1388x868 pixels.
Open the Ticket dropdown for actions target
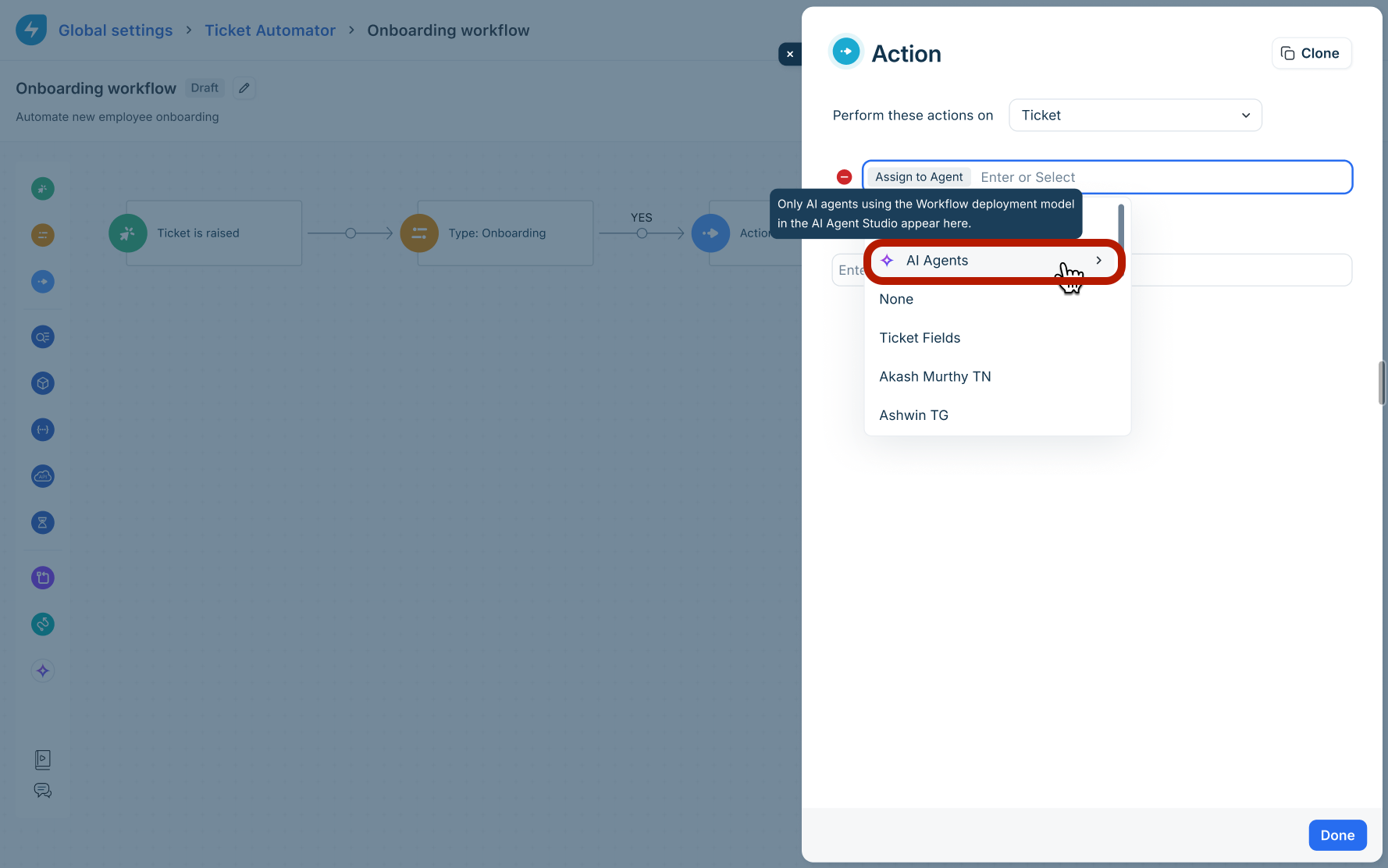coord(1135,116)
